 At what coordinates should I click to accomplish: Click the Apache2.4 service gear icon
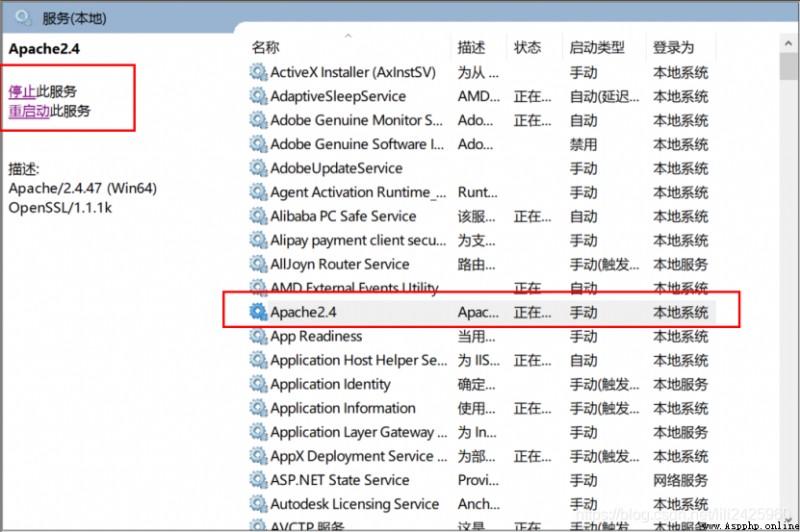pyautogui.click(x=258, y=312)
